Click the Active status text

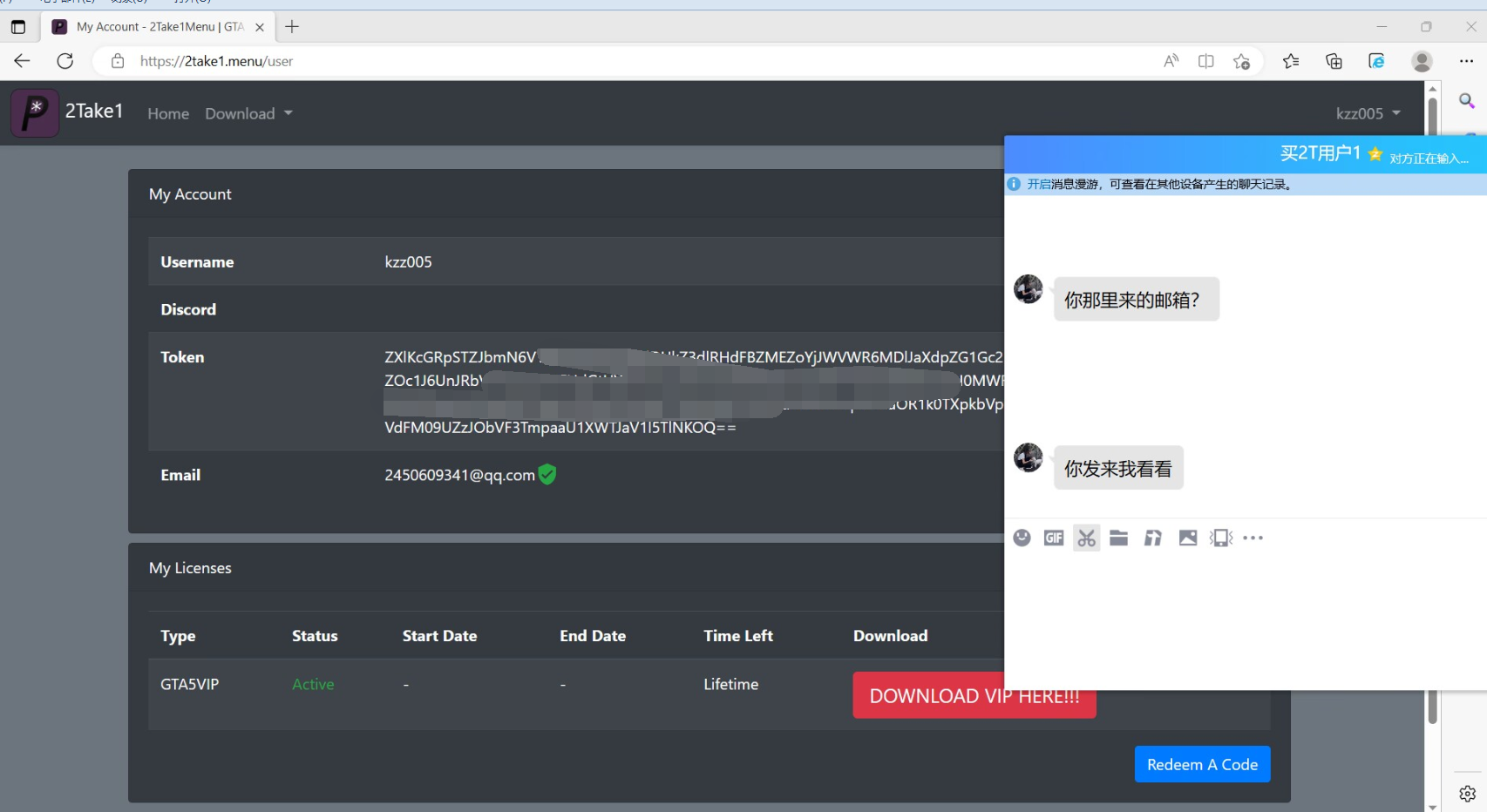point(313,684)
